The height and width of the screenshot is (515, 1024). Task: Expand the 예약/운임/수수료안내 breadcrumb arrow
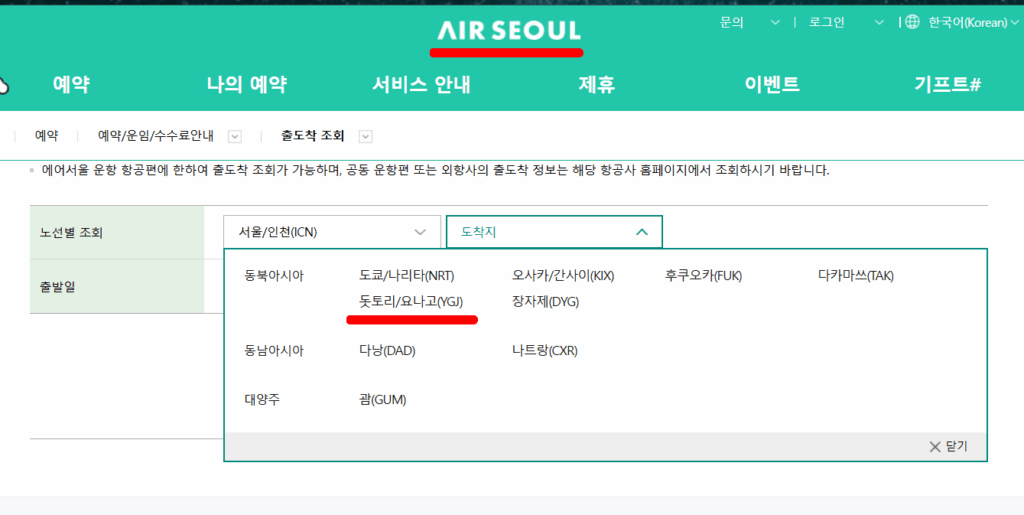coord(235,136)
